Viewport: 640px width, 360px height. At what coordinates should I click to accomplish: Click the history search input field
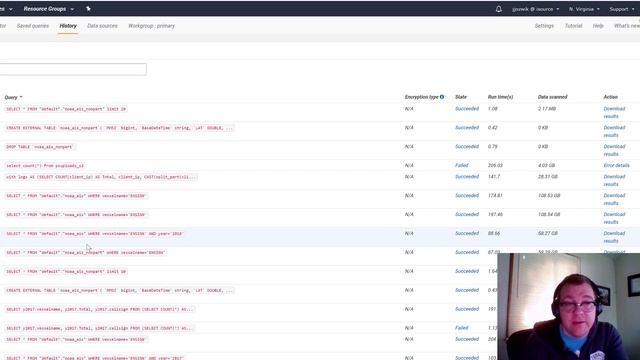73,69
